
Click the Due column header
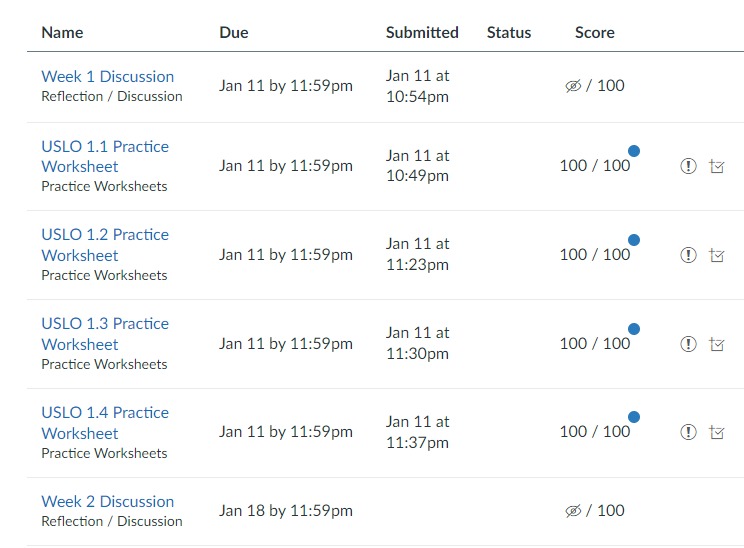[233, 32]
